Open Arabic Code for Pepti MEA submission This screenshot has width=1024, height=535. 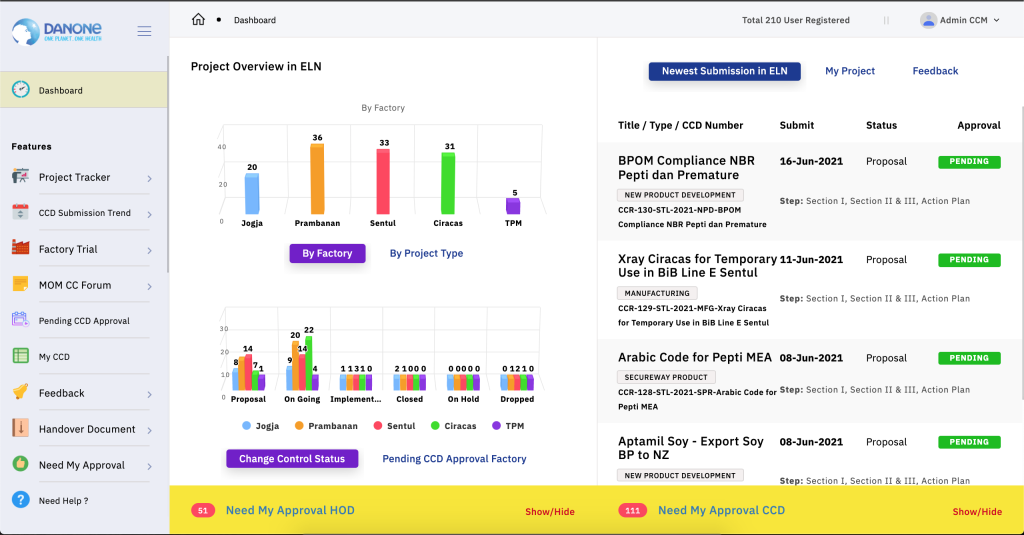coord(695,357)
